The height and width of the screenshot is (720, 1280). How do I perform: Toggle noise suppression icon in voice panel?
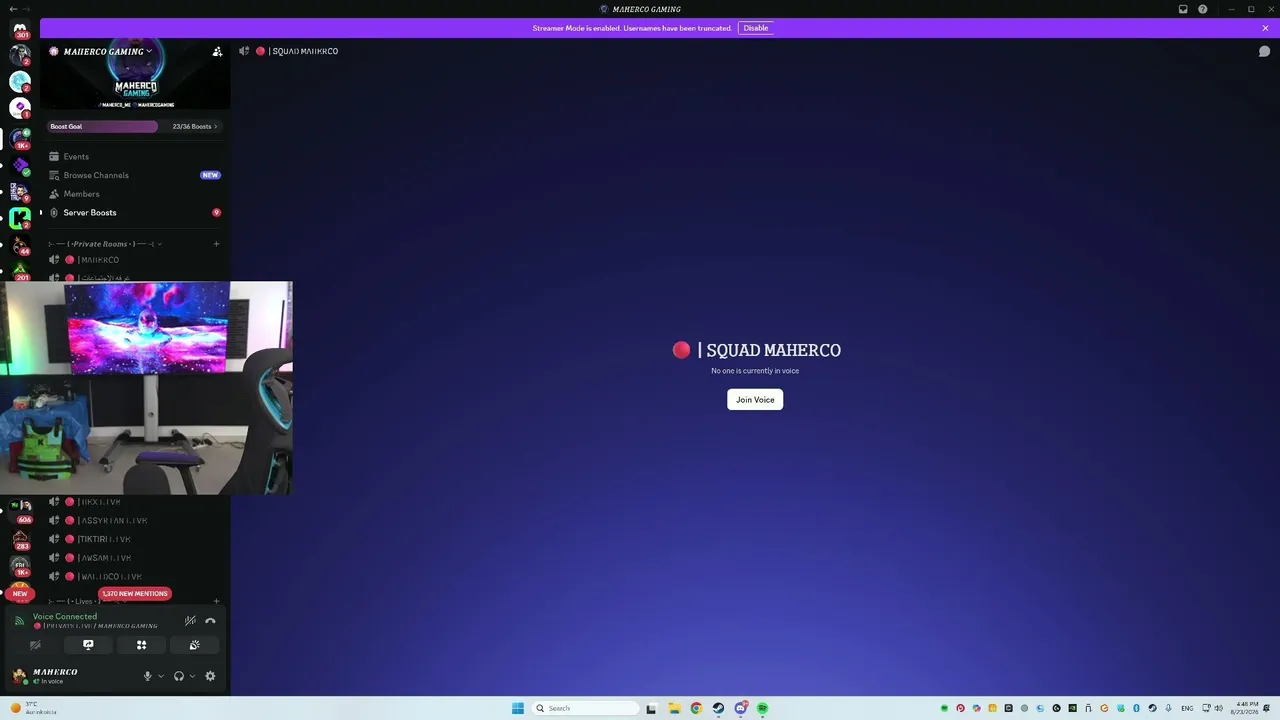(x=190, y=621)
